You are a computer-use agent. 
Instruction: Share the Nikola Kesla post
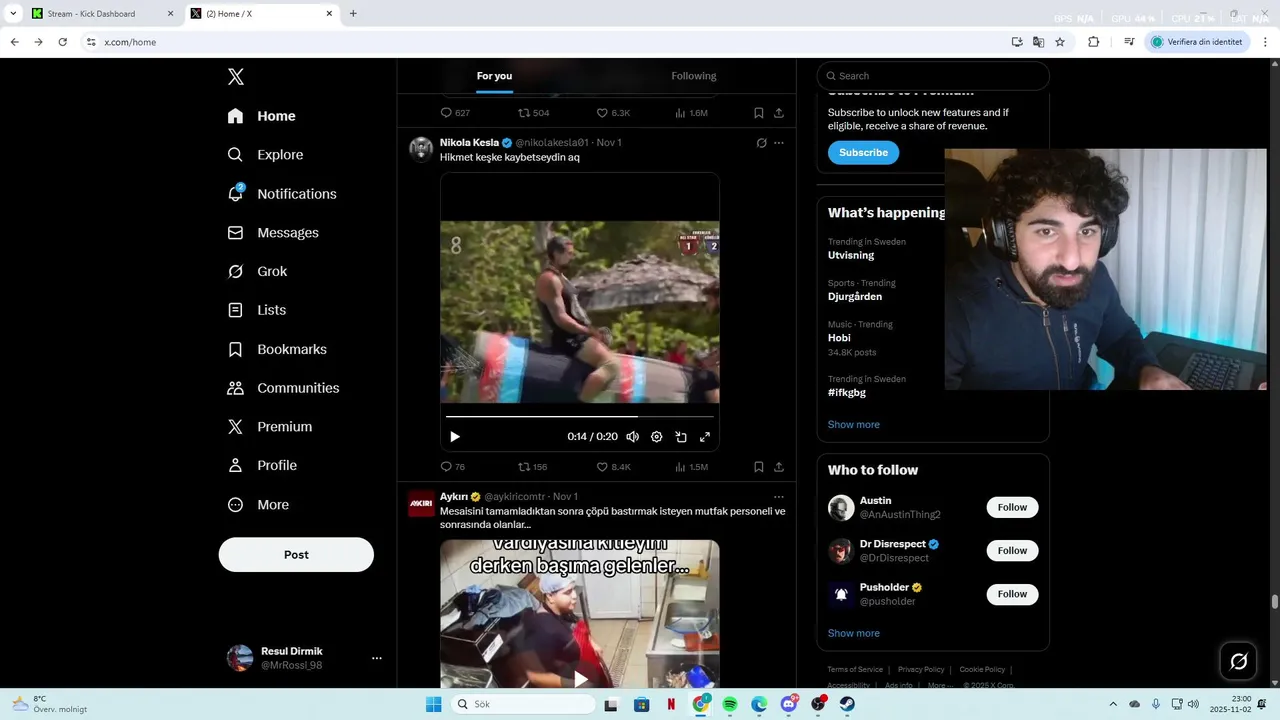(x=779, y=467)
